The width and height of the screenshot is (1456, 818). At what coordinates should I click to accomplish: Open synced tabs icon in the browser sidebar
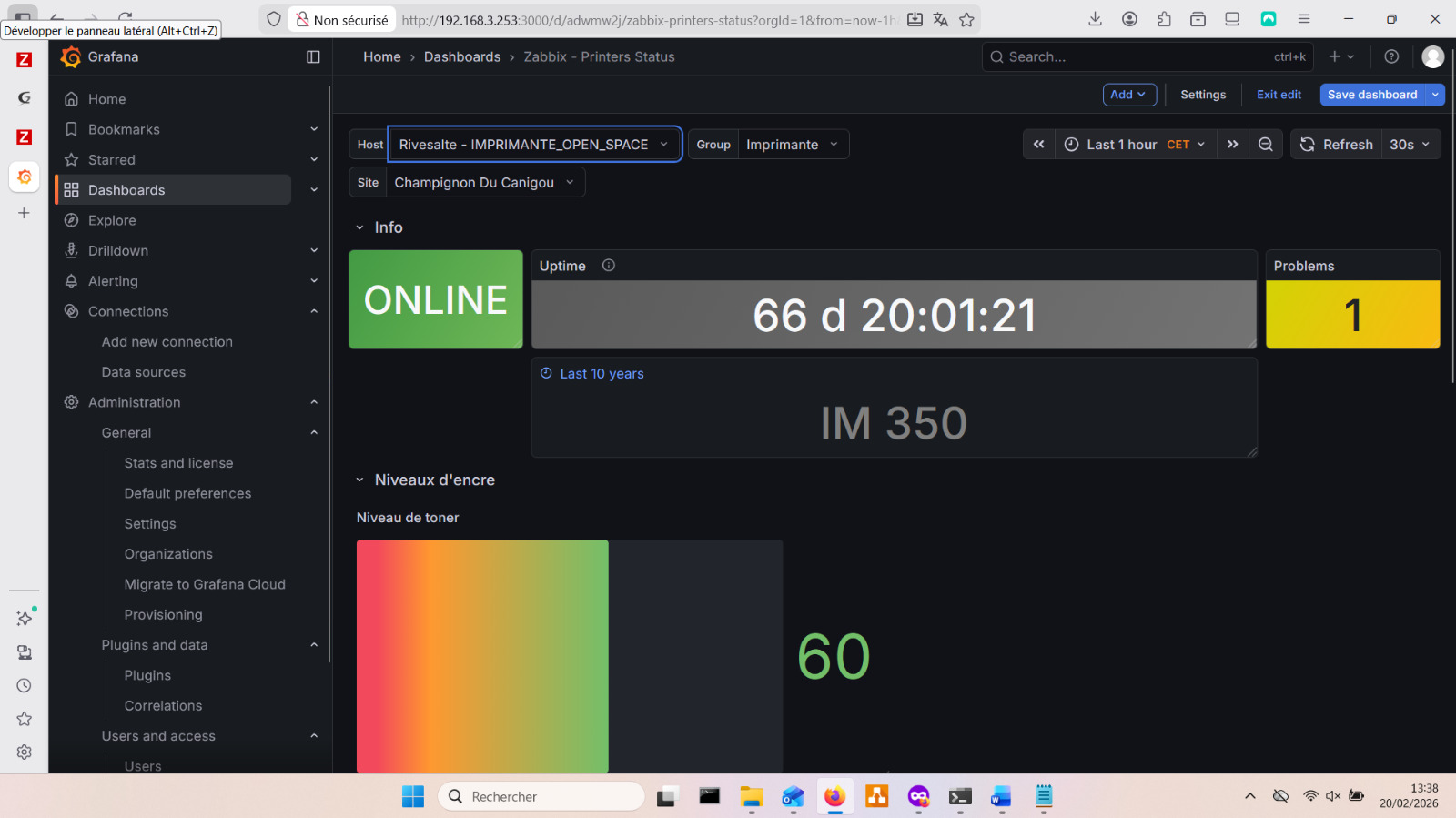pos(25,651)
